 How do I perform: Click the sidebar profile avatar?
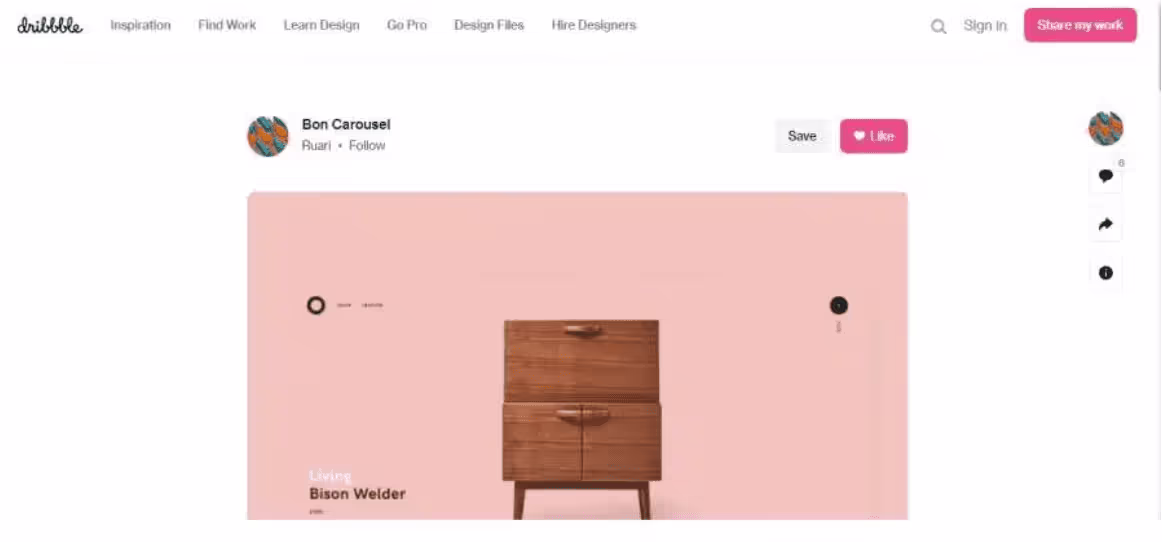pos(1106,128)
